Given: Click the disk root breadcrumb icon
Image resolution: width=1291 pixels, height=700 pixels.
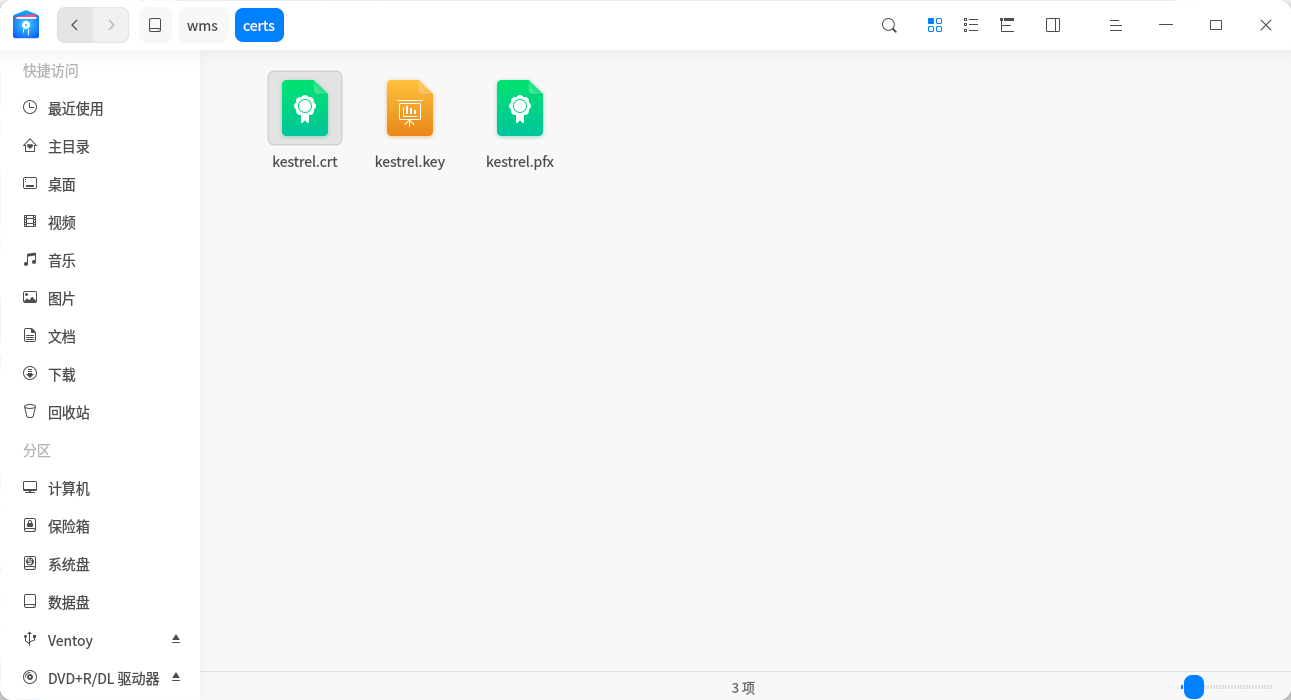Looking at the screenshot, I should coord(155,25).
